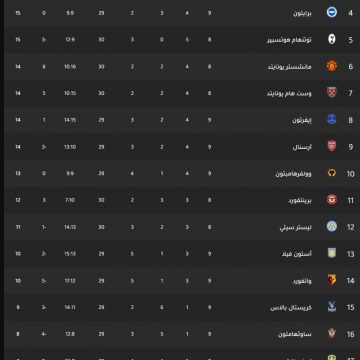Viewport: 360px width, 360px height.
Task: Select the rank 10 table row
Action: (x=182, y=173)
